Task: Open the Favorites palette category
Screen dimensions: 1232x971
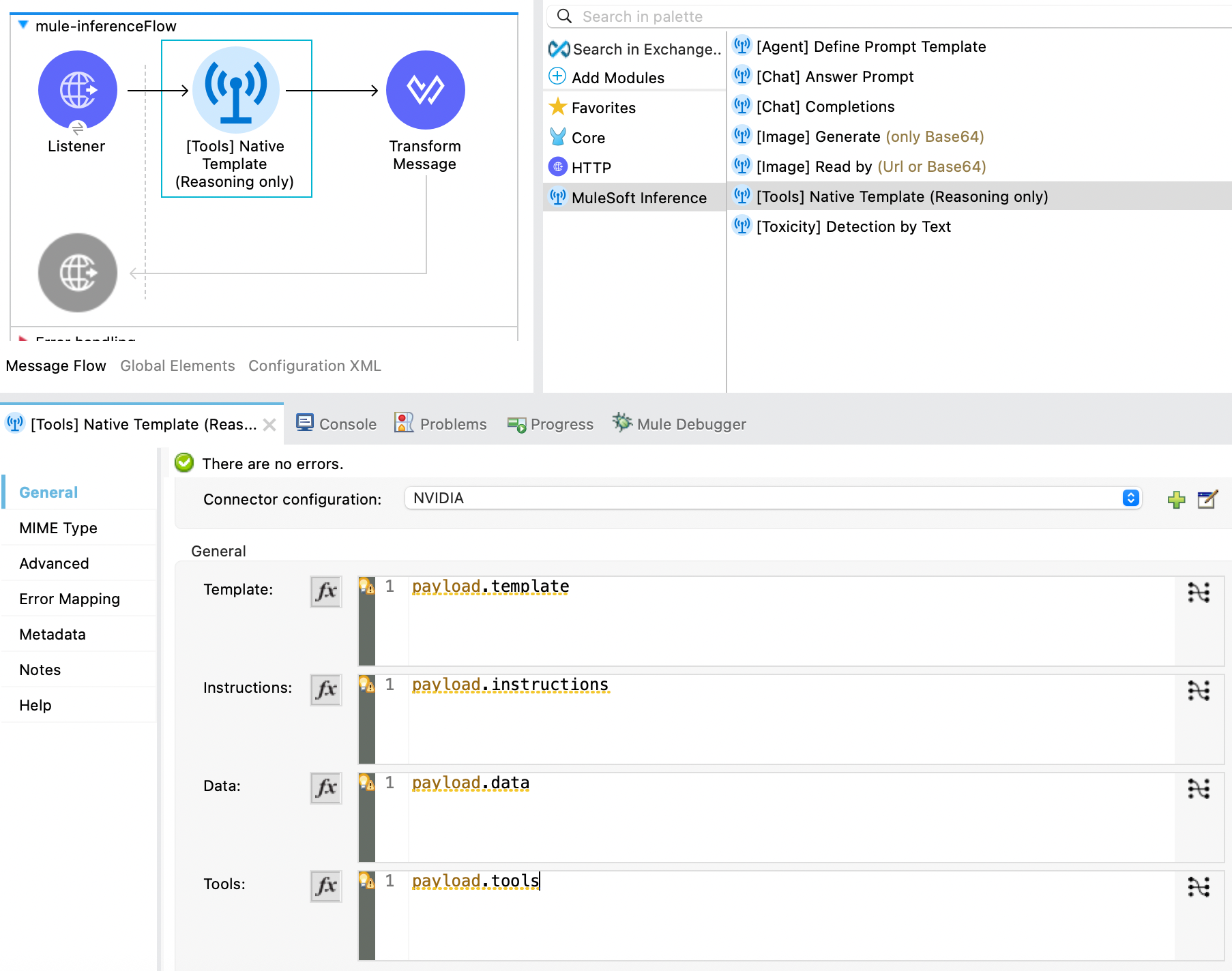Action: 592,108
